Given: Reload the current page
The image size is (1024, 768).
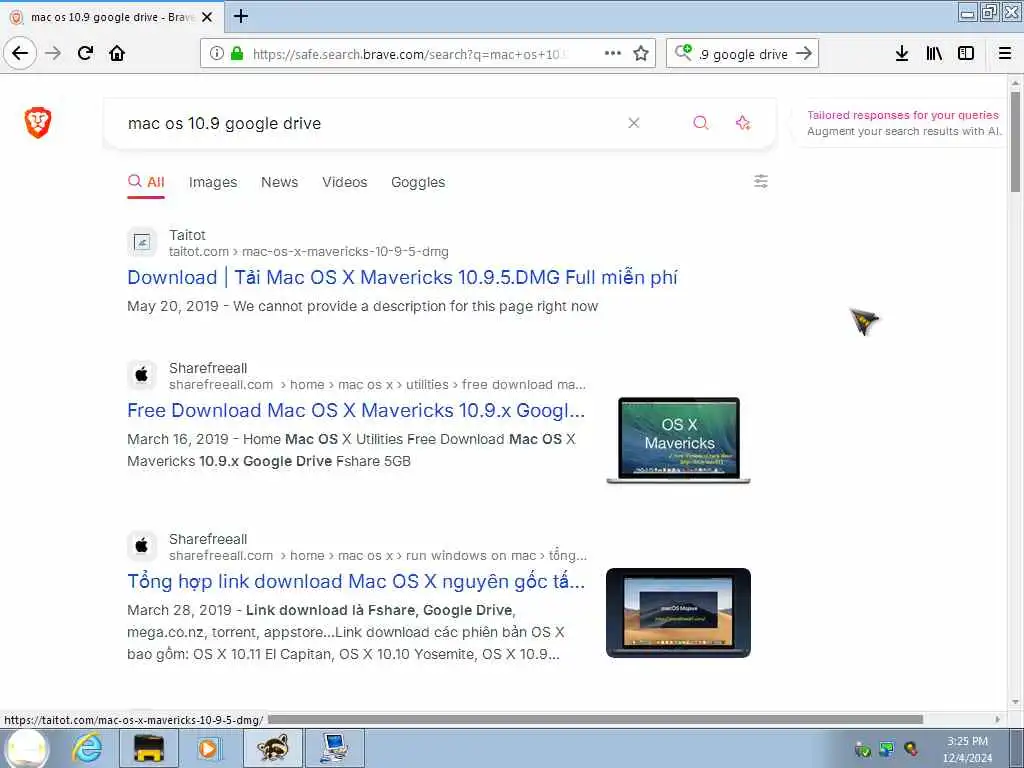Looking at the screenshot, I should (x=85, y=53).
